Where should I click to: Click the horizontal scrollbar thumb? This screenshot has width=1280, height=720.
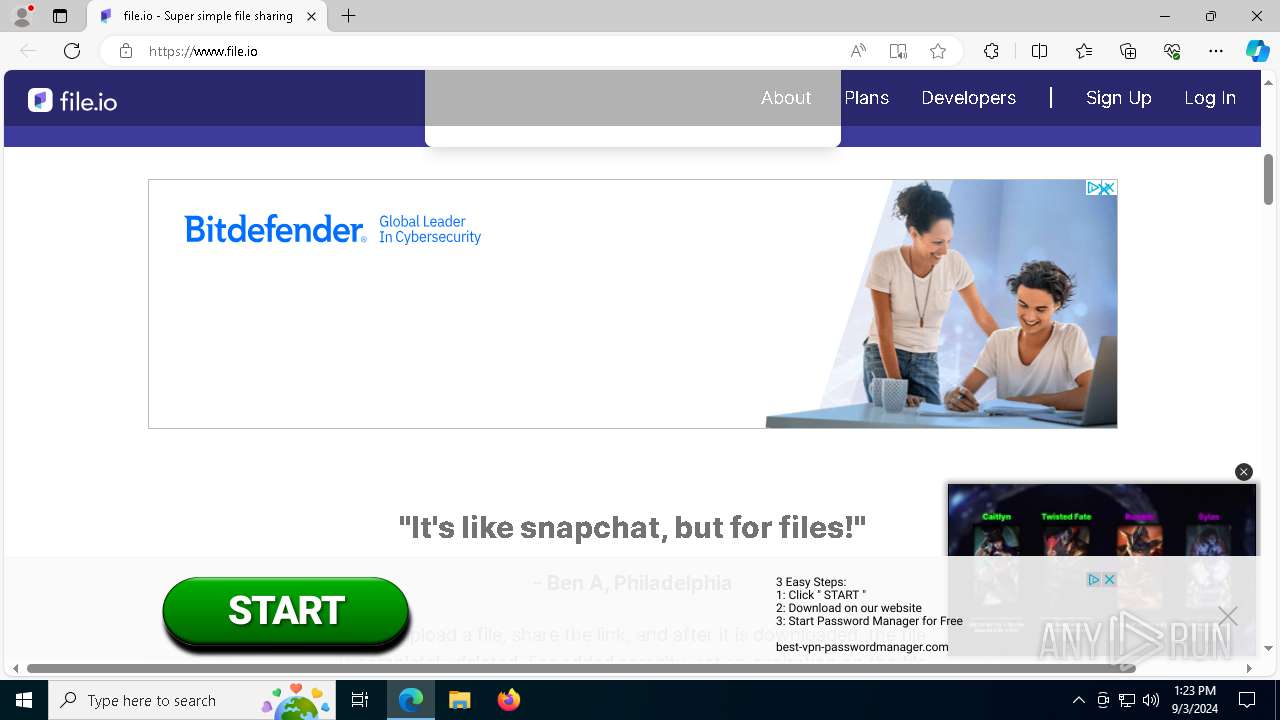point(581,668)
